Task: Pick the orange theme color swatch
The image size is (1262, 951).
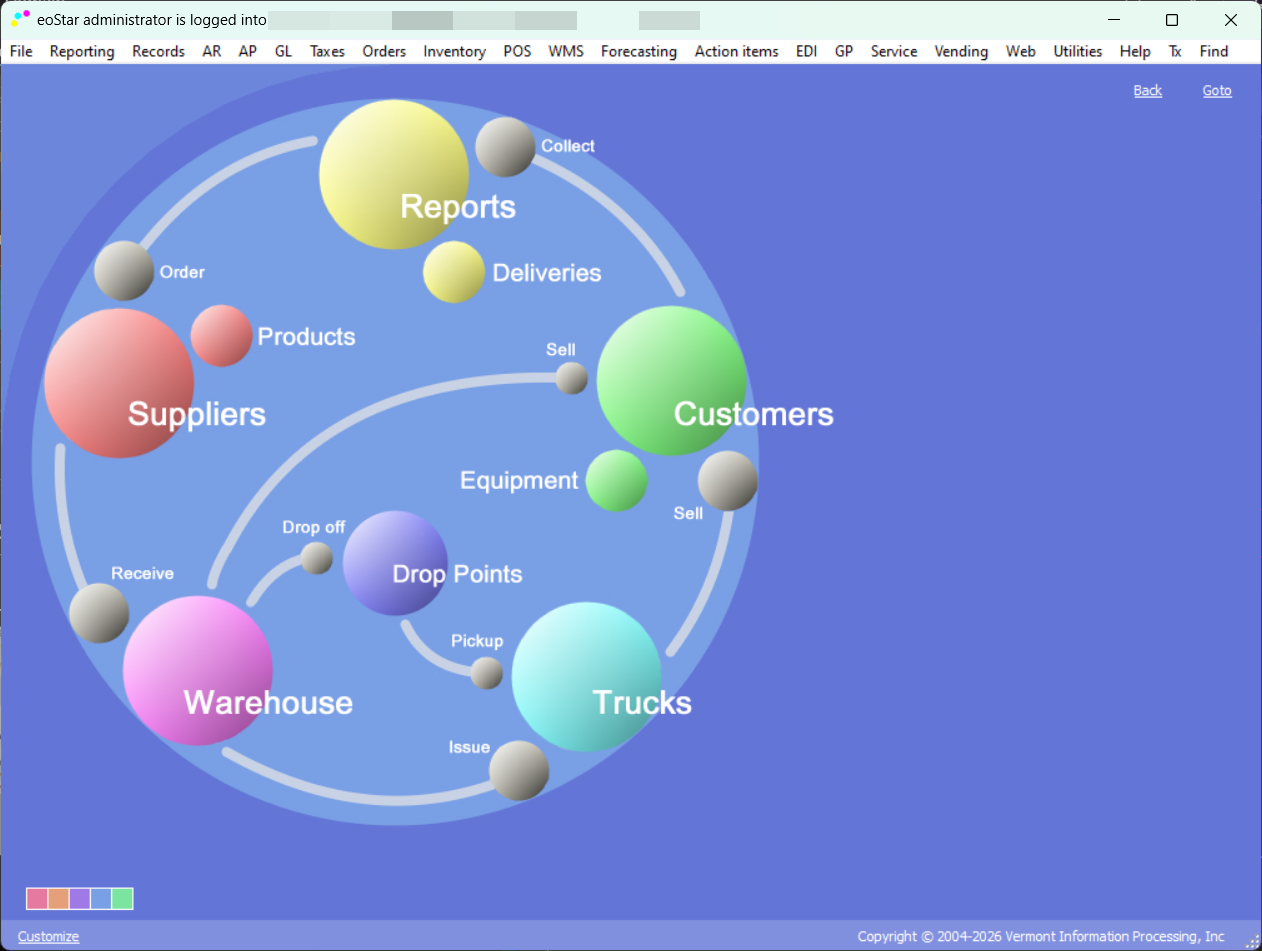Action: 58,899
